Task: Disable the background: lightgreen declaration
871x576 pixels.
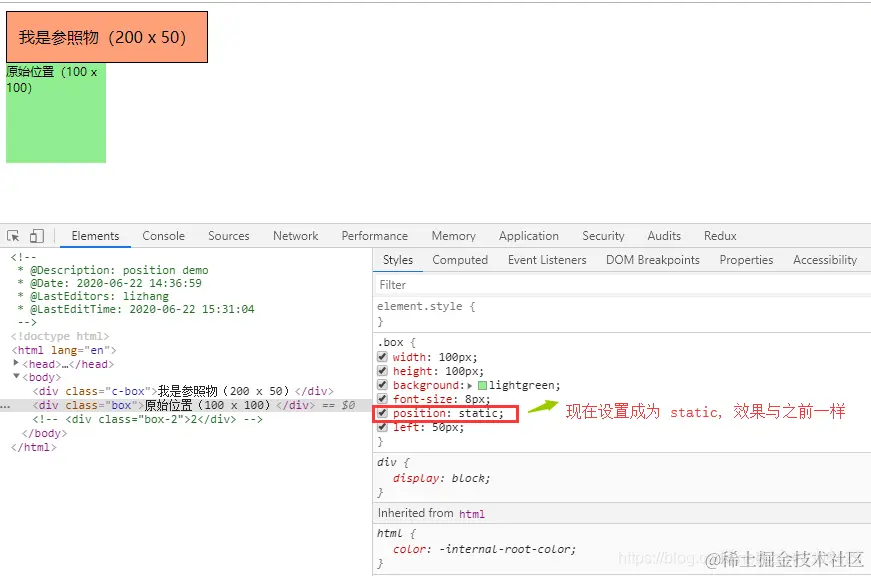Action: pos(382,385)
